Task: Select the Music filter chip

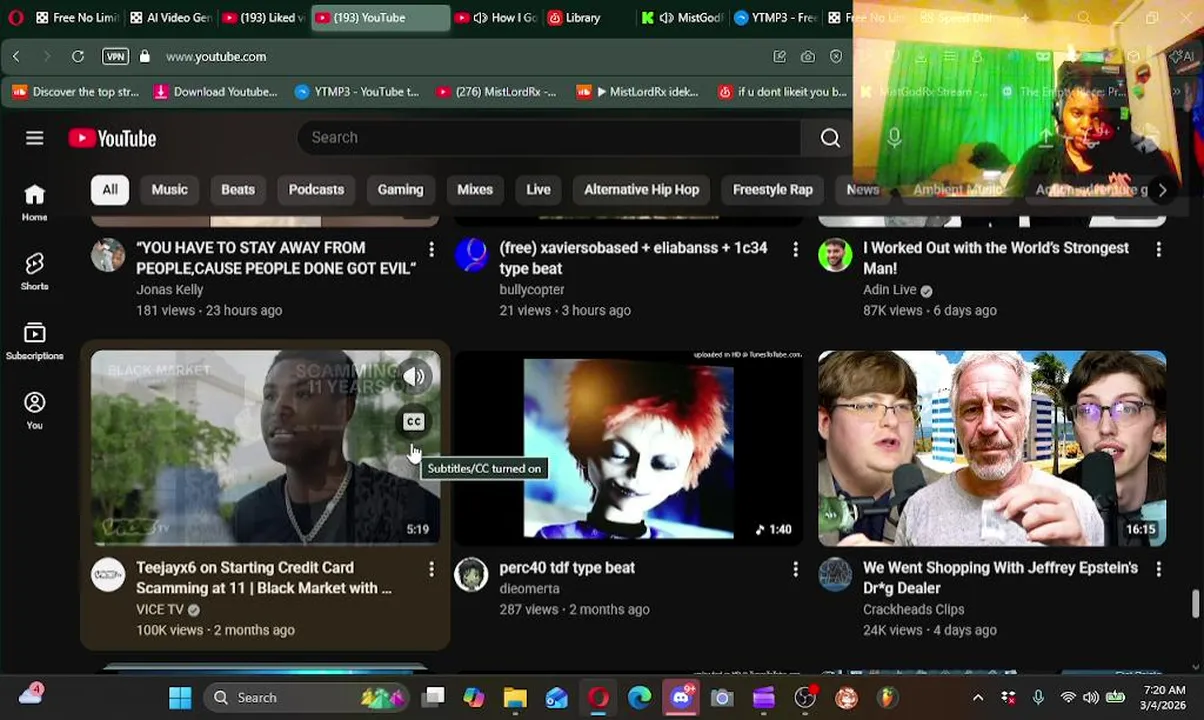Action: click(x=169, y=190)
